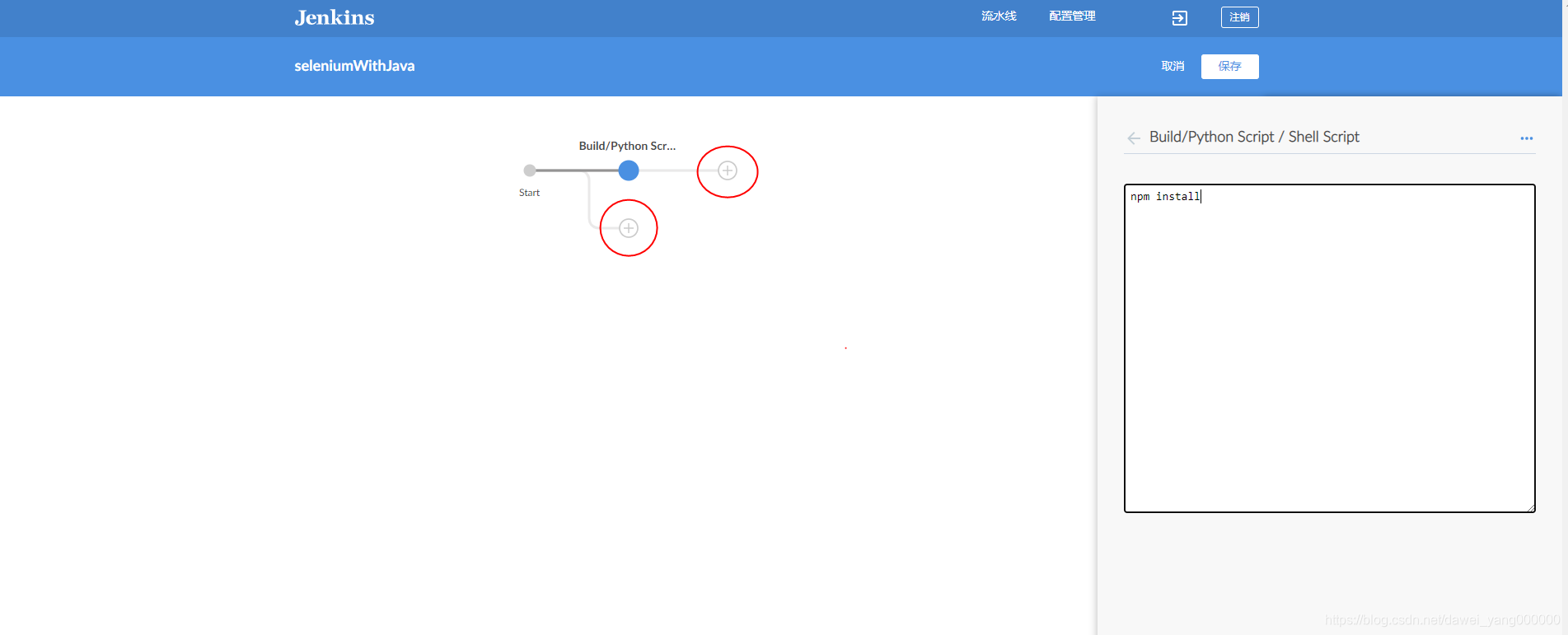
Task: Click the Build/Python Script / Shell Script heading
Action: (x=1254, y=137)
